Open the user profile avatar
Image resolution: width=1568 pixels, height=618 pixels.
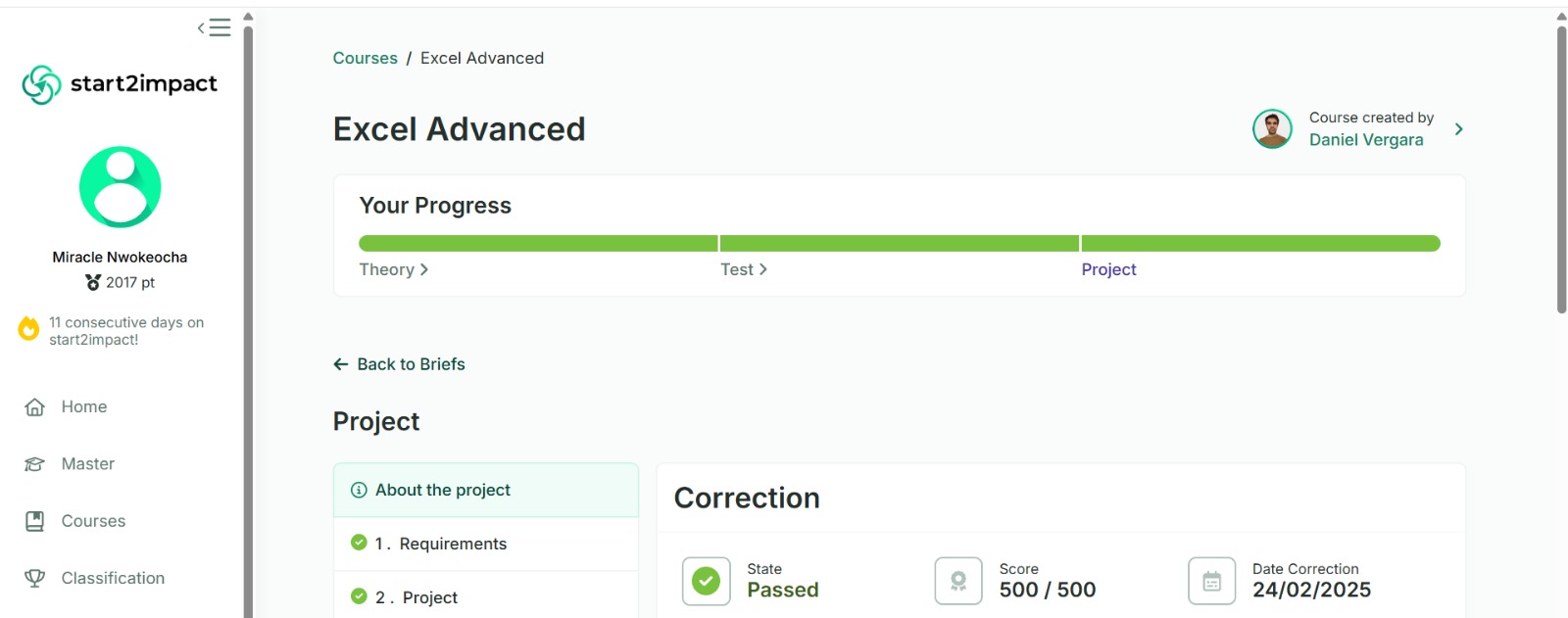pyautogui.click(x=120, y=187)
